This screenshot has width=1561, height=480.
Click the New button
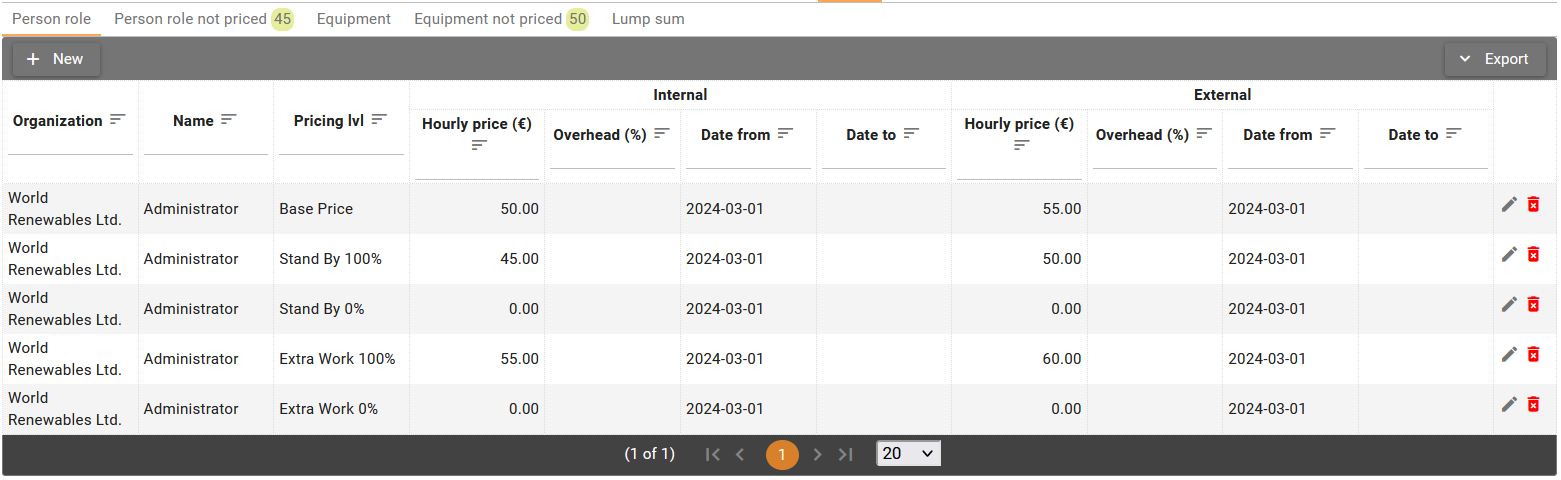point(56,59)
